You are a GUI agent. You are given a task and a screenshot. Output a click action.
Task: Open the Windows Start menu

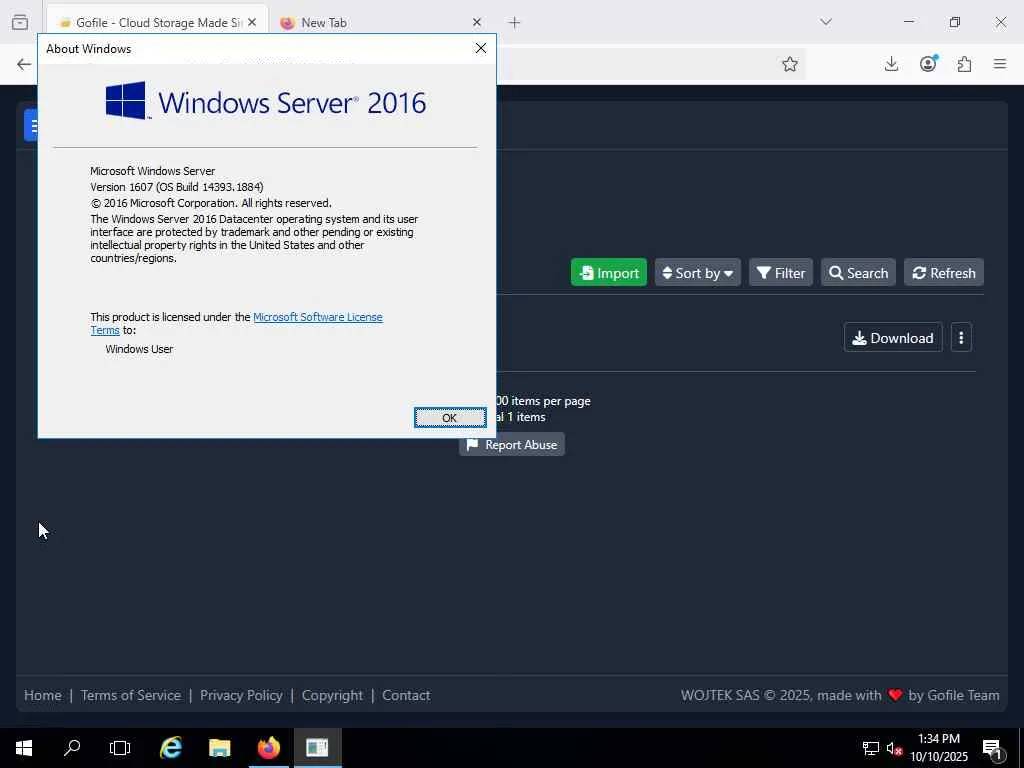[24, 748]
